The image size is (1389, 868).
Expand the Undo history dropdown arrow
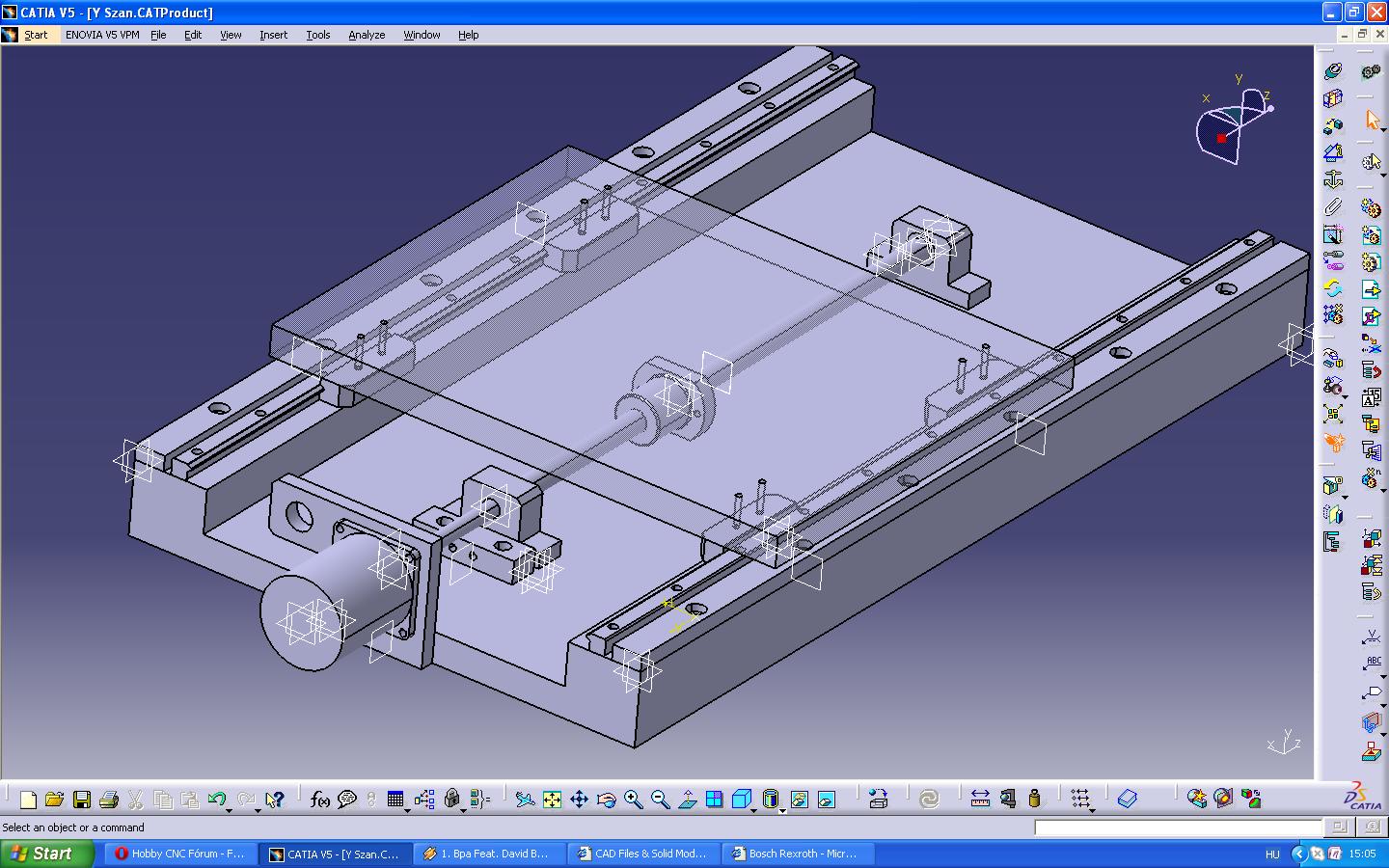point(230,810)
